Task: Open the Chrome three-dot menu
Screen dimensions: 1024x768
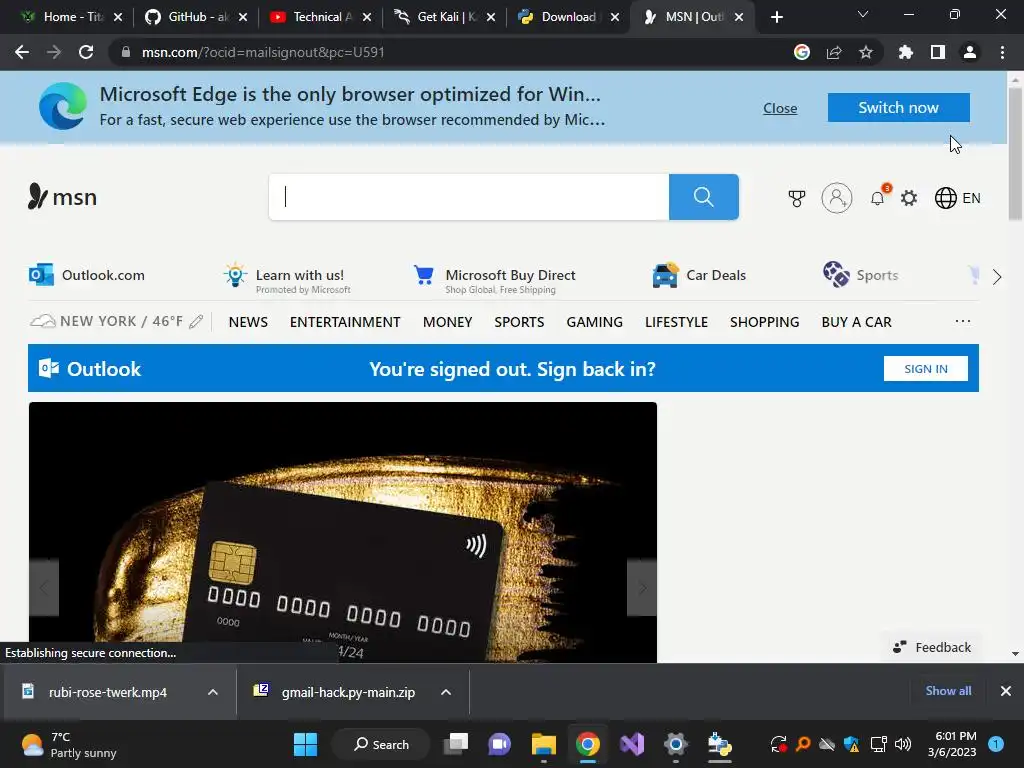Action: point(1002,52)
